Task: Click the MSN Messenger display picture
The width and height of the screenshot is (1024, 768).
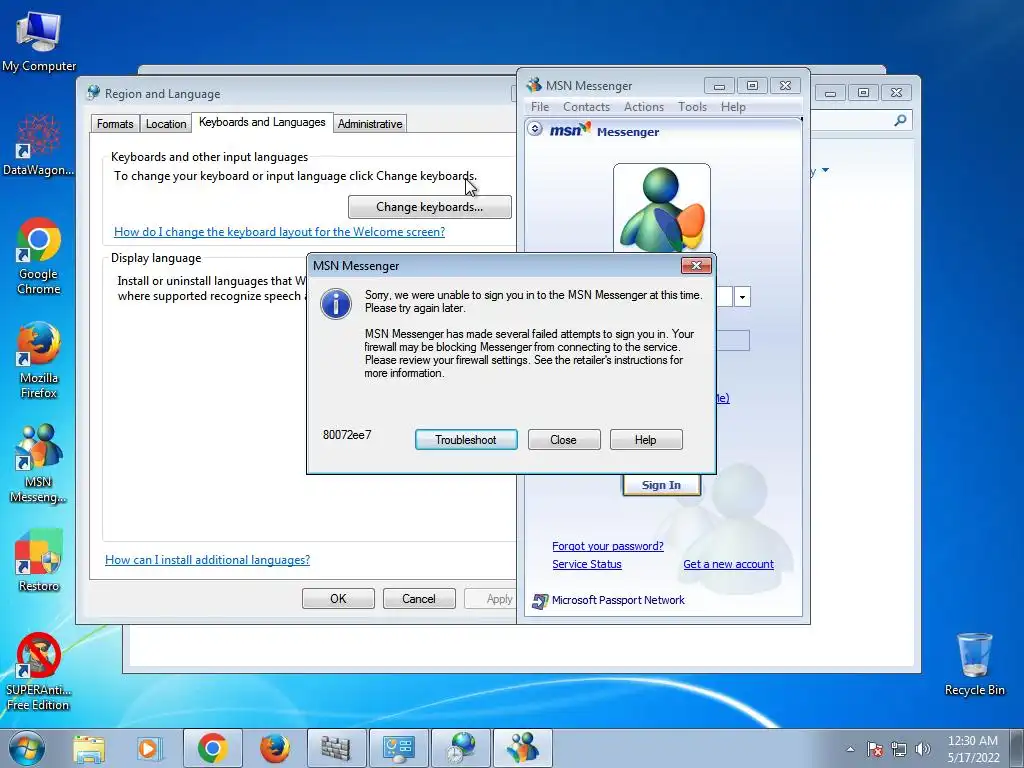Action: click(662, 209)
